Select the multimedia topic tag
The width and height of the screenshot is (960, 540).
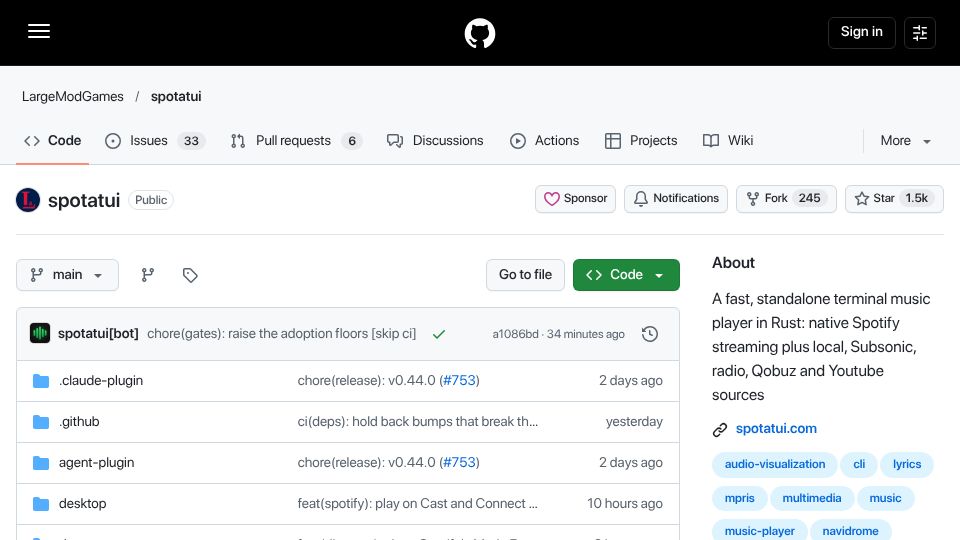tap(812, 498)
